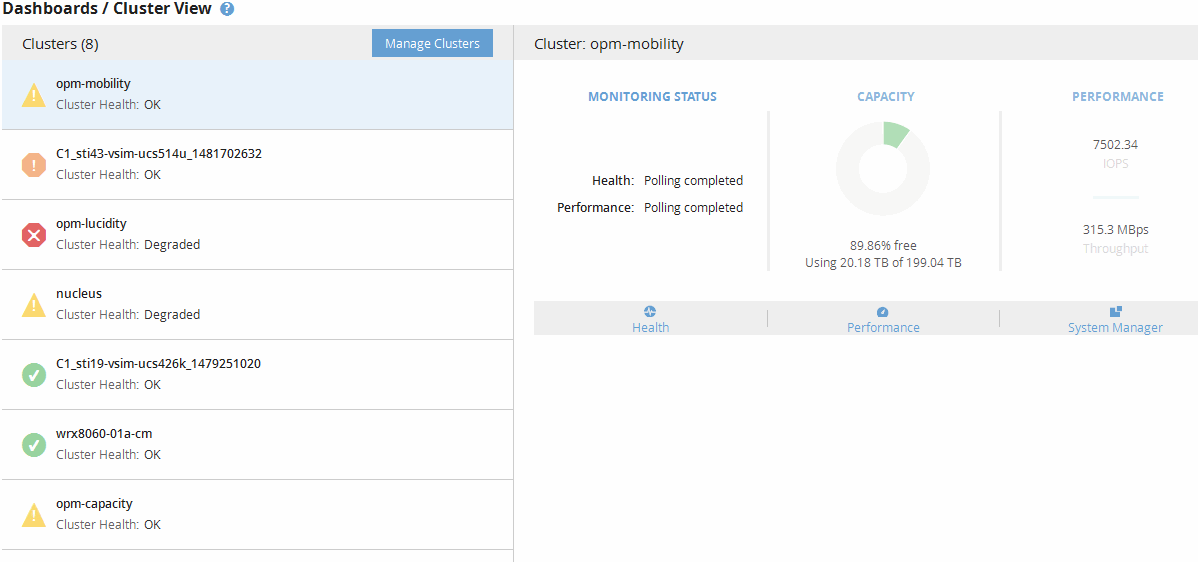Launch System Manager link
1198x562 pixels.
[1115, 328]
